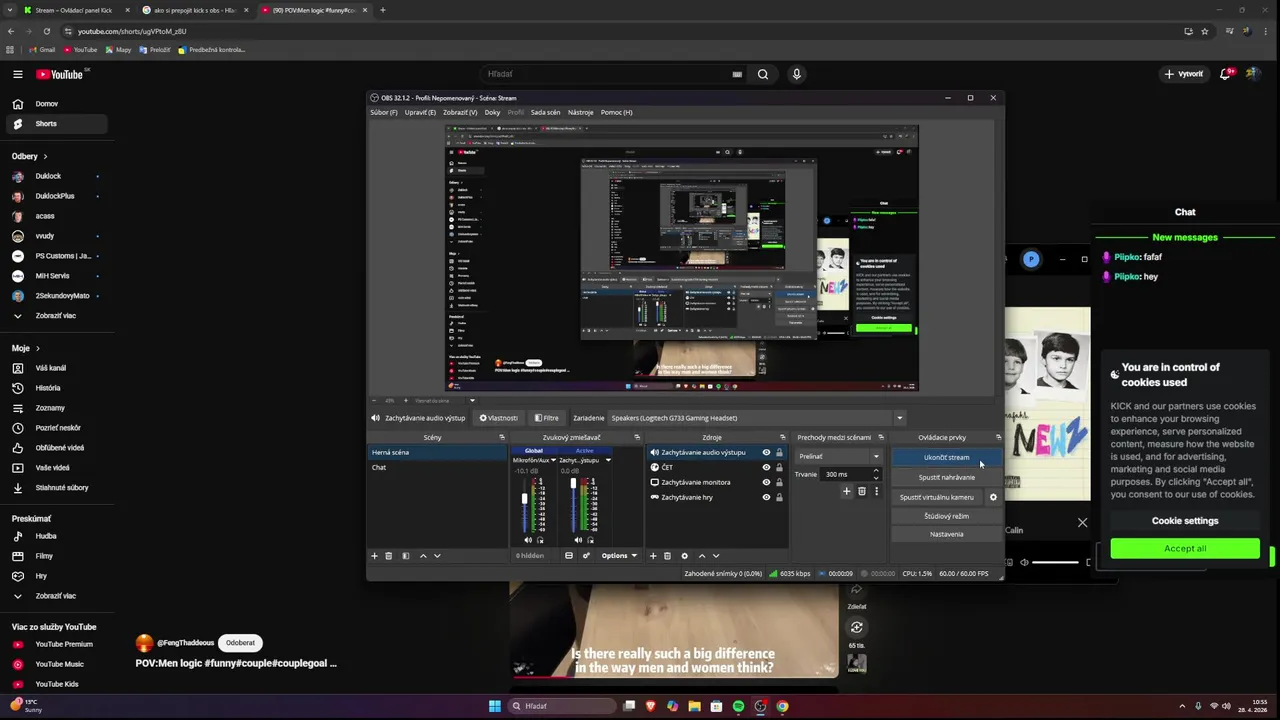Open Súbor menu in OBS
Viewport: 1280px width, 720px height.
click(383, 112)
